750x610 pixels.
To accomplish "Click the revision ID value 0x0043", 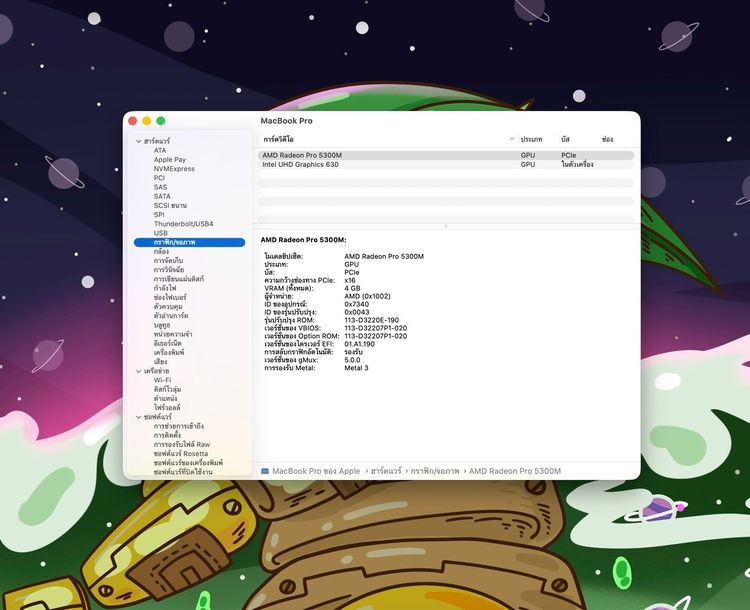I will pyautogui.click(x=357, y=312).
